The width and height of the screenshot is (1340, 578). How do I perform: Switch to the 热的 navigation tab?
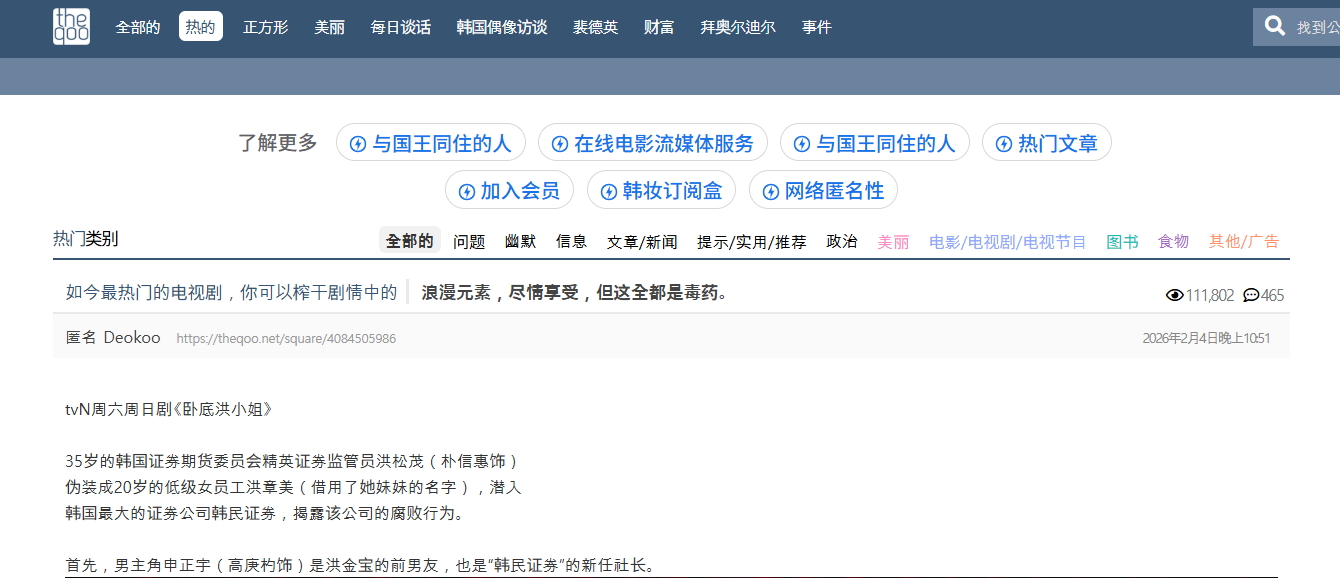click(x=200, y=26)
